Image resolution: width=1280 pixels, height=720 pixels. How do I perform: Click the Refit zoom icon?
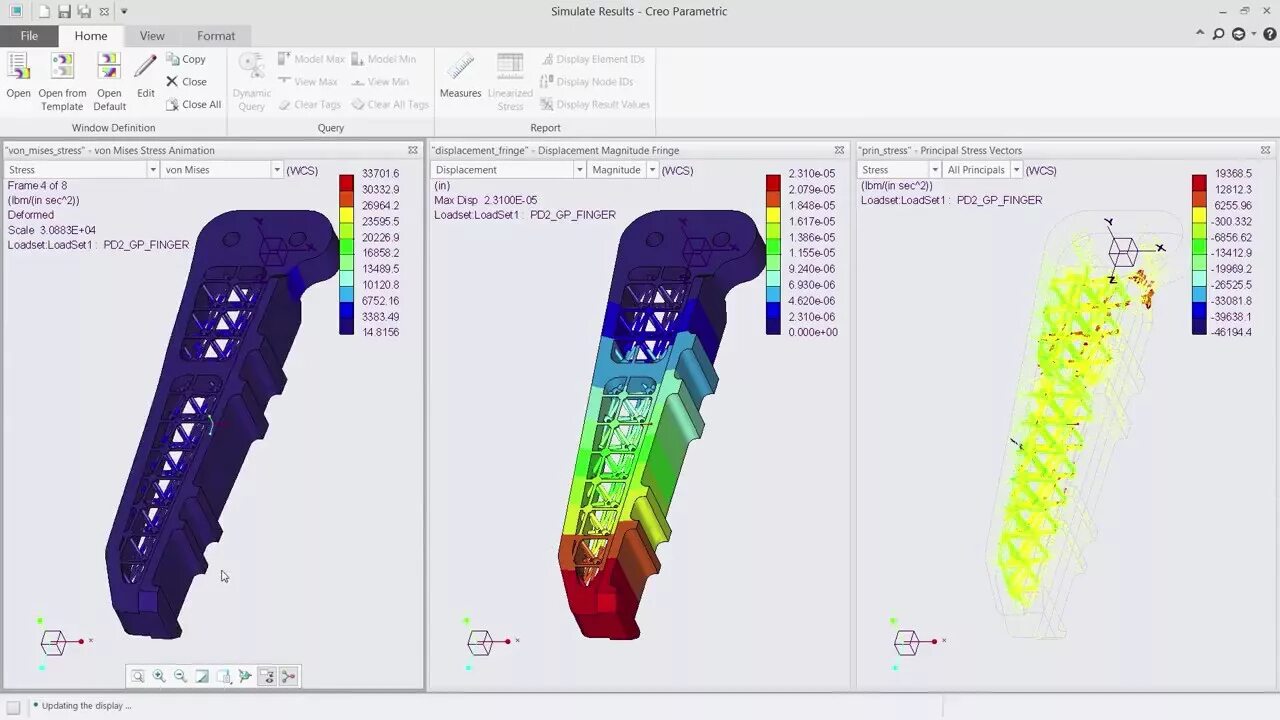tap(138, 676)
